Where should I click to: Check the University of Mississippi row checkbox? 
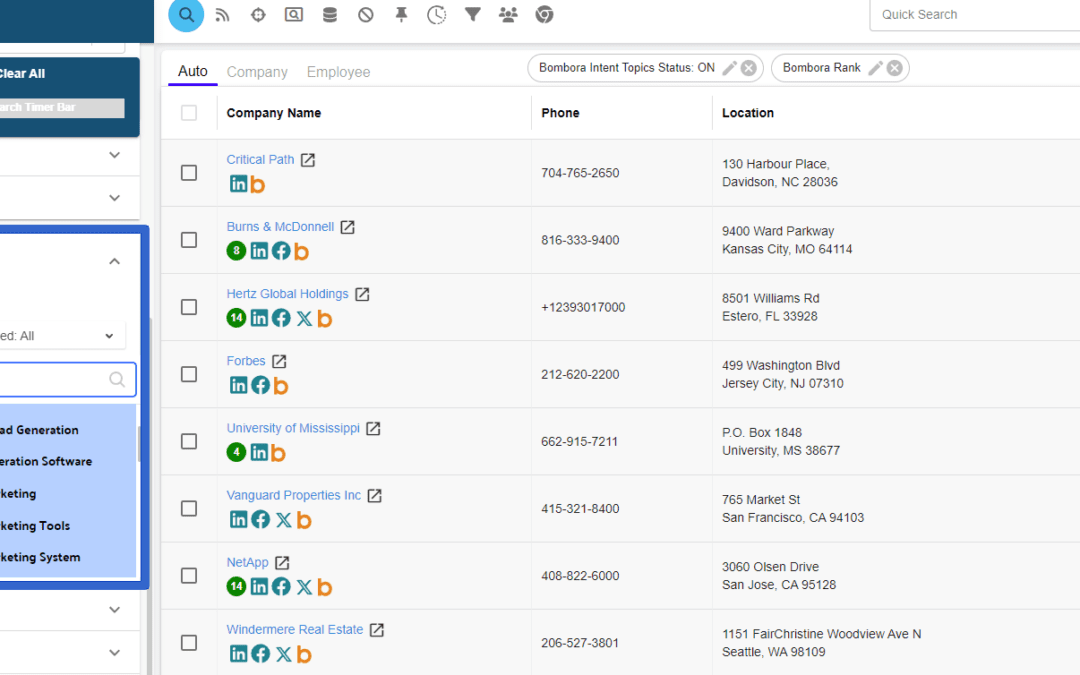click(189, 442)
